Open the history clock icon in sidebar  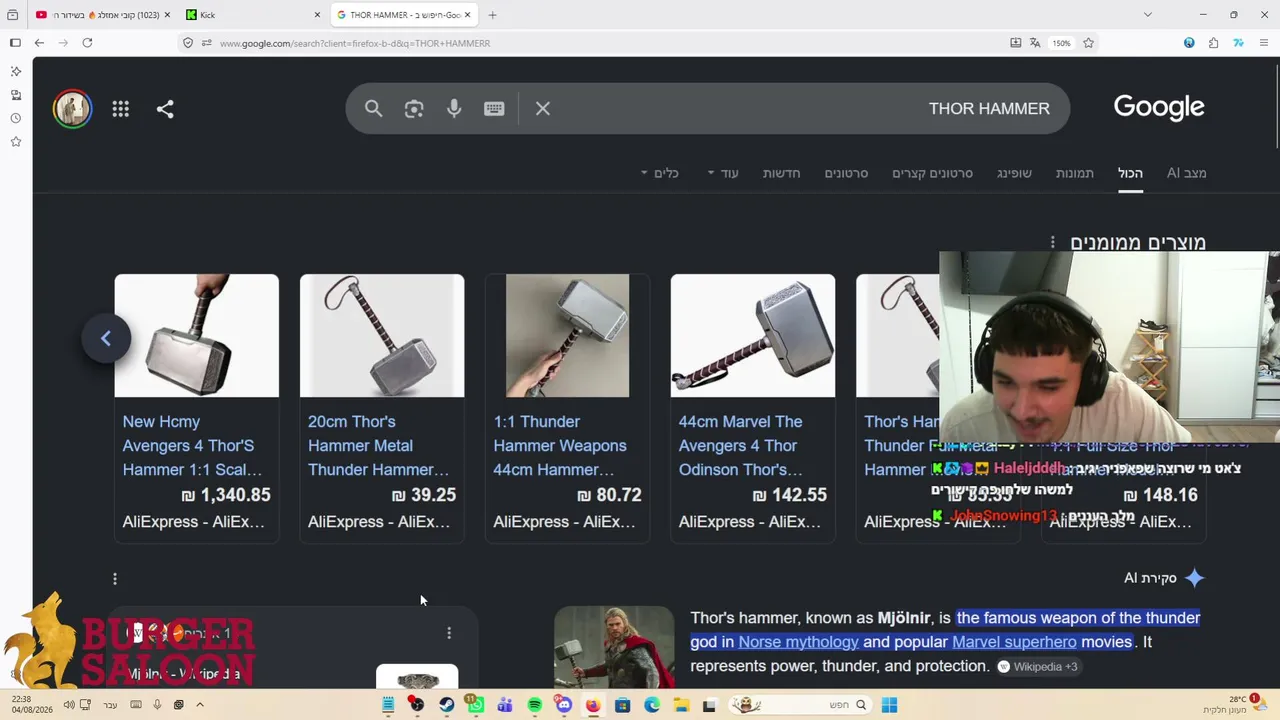tap(15, 118)
